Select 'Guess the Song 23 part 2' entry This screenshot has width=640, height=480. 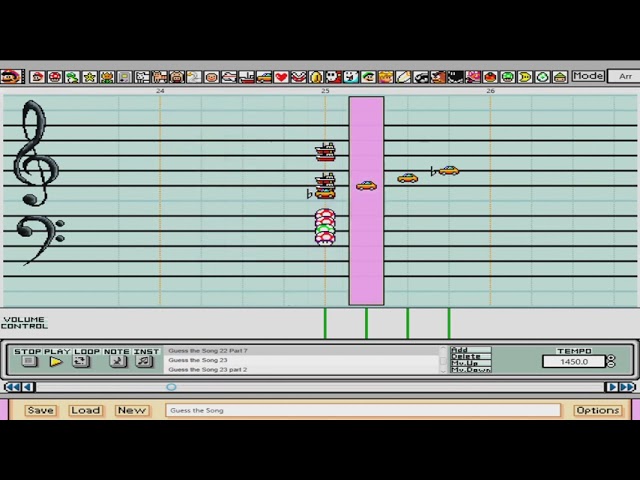coord(301,369)
